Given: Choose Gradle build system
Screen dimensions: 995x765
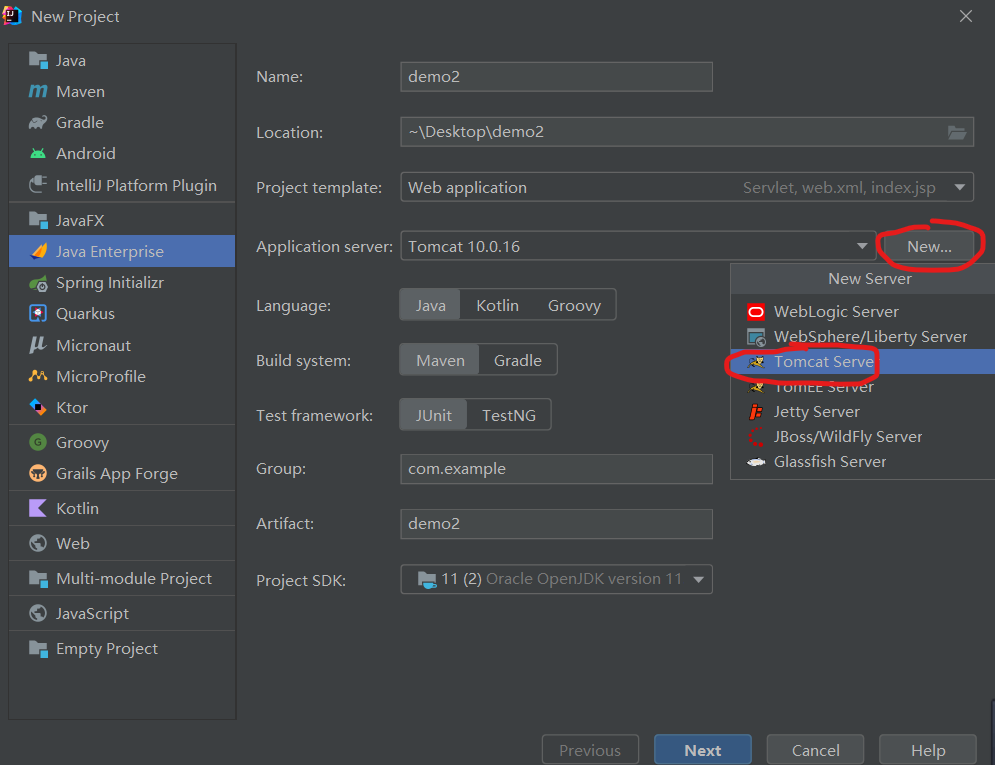Looking at the screenshot, I should [518, 360].
